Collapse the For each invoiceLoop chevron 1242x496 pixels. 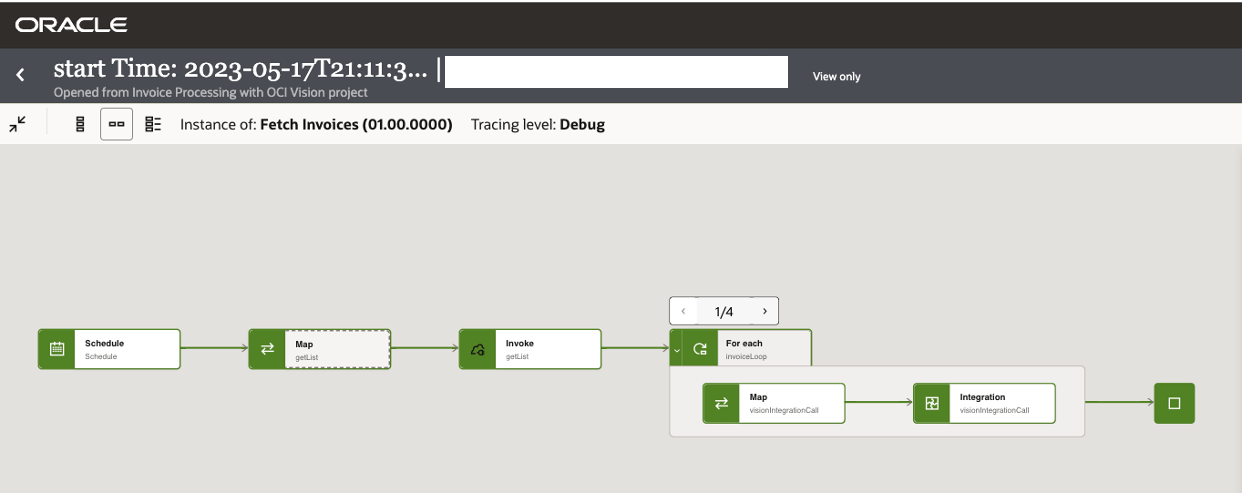pyautogui.click(x=677, y=349)
